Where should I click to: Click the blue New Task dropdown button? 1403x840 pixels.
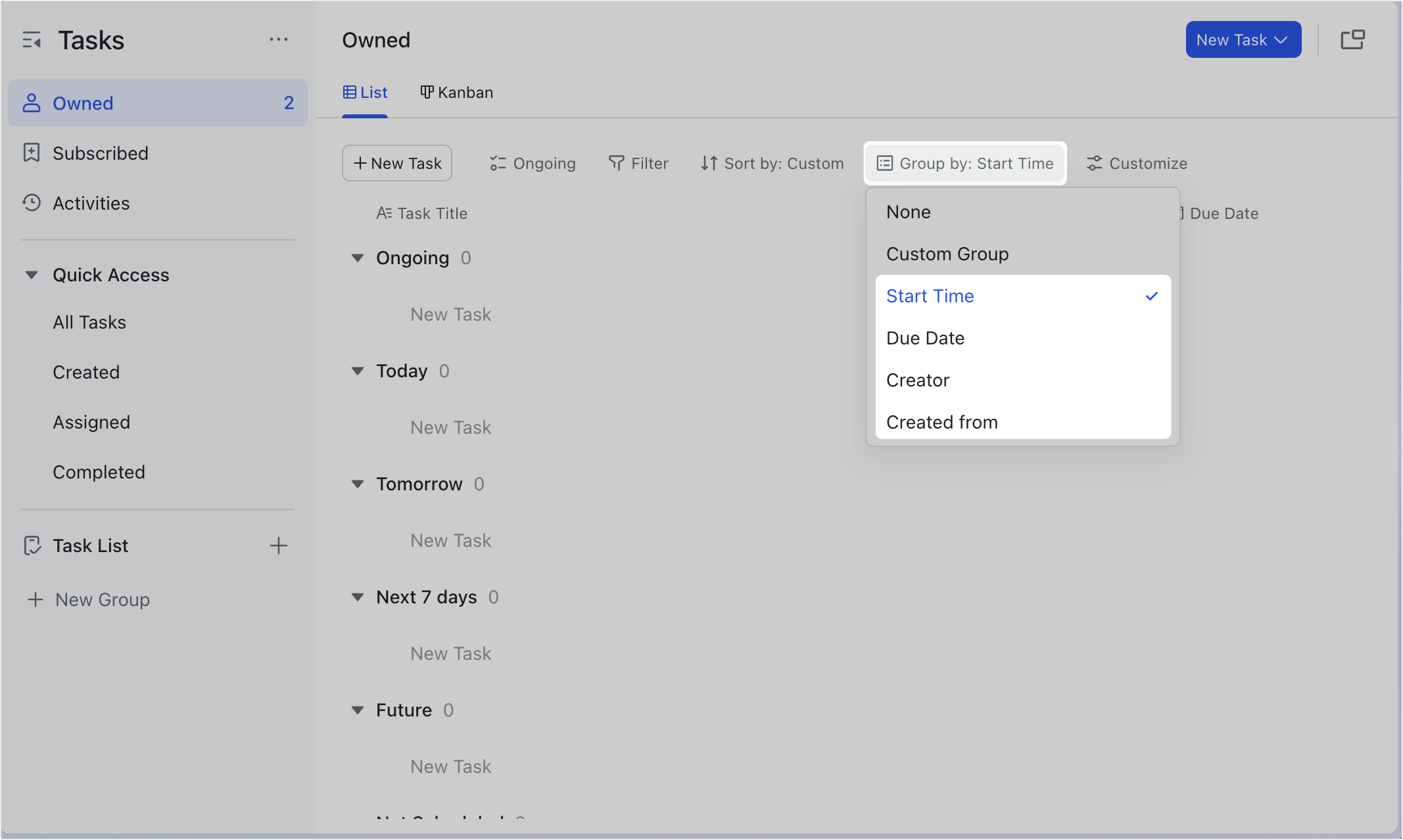[x=1243, y=39]
